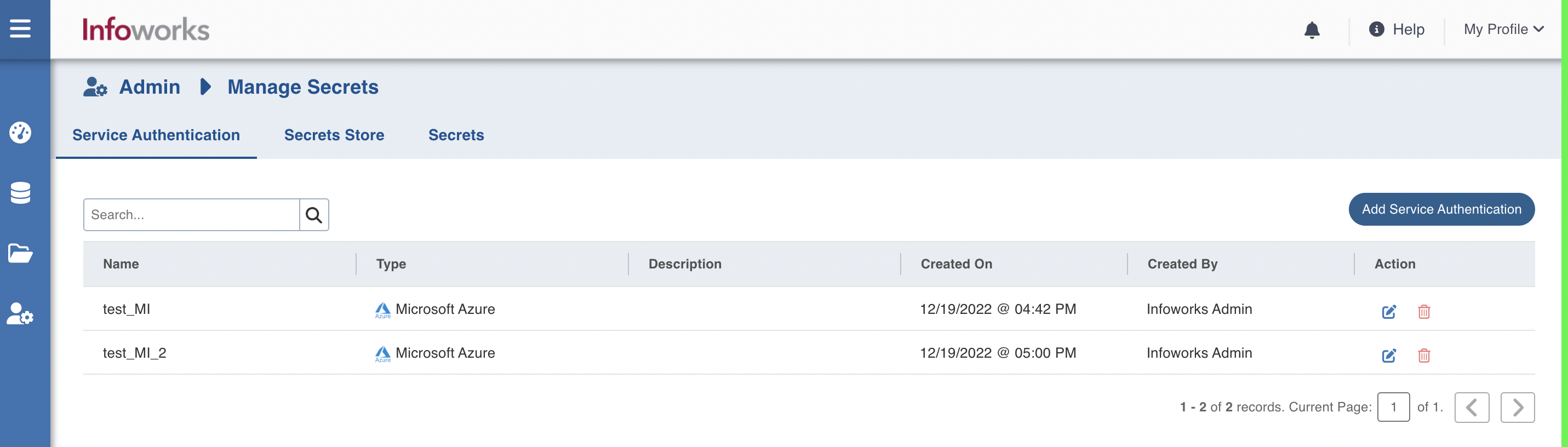The width and height of the screenshot is (1568, 447).
Task: Switch to the Secrets Store tab
Action: (x=334, y=135)
